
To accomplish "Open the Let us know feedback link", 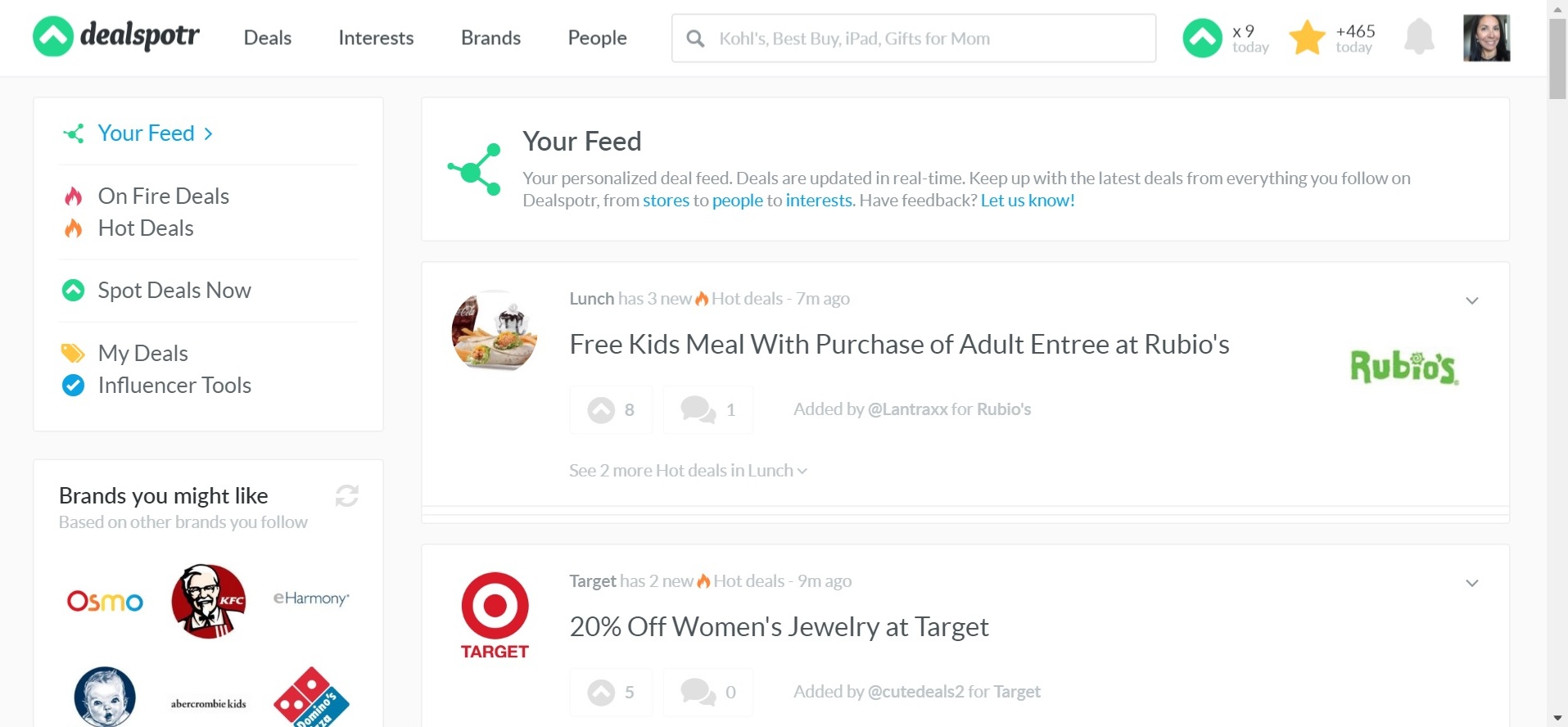I will [x=1028, y=201].
